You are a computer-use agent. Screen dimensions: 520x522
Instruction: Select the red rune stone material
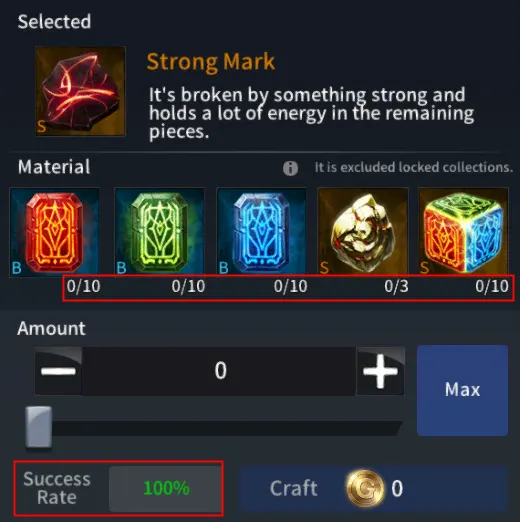coord(55,232)
